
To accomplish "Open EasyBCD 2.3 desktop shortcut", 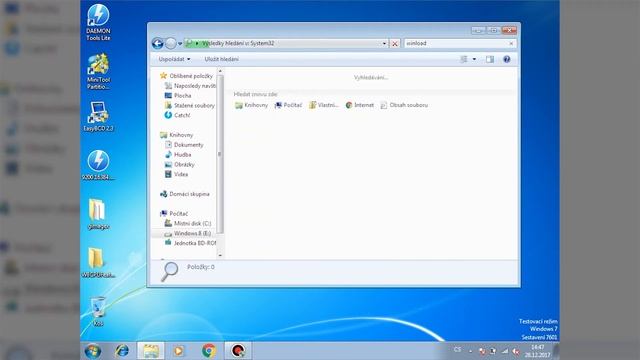I will (98, 117).
